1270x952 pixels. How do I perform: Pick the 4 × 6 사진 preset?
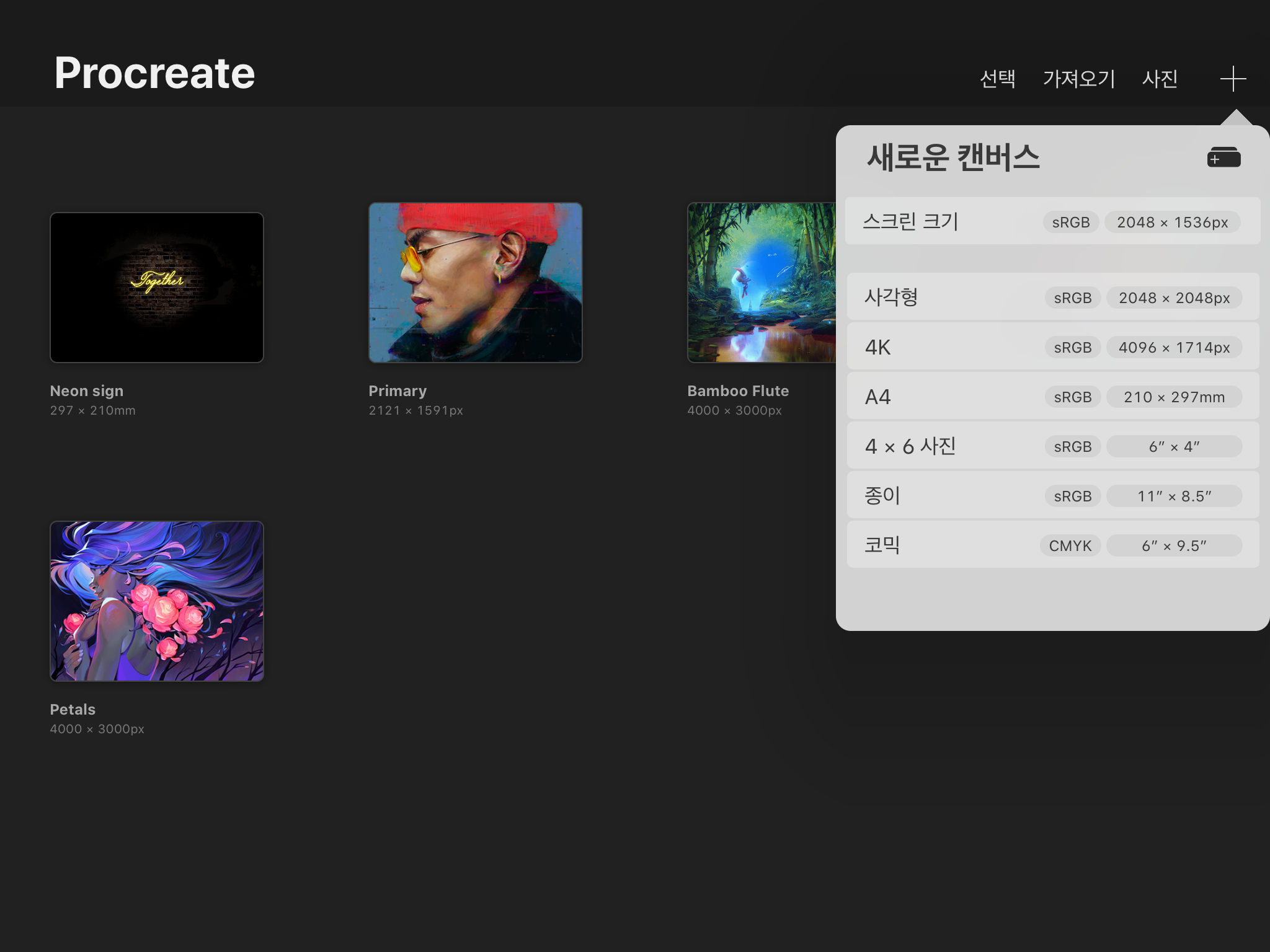click(1052, 446)
